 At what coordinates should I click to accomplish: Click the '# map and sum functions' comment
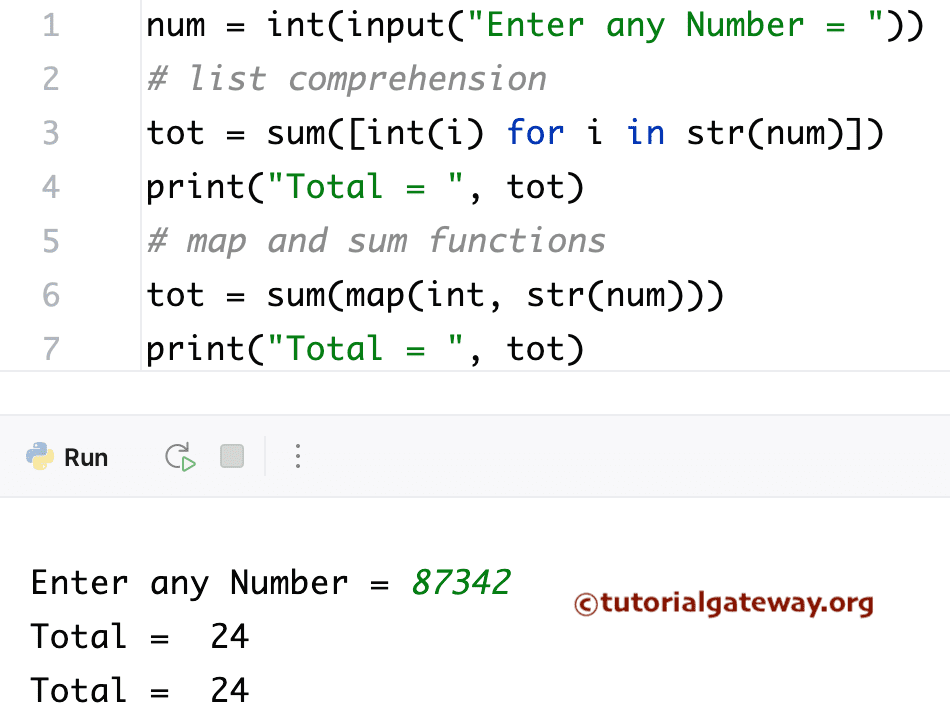click(x=376, y=241)
